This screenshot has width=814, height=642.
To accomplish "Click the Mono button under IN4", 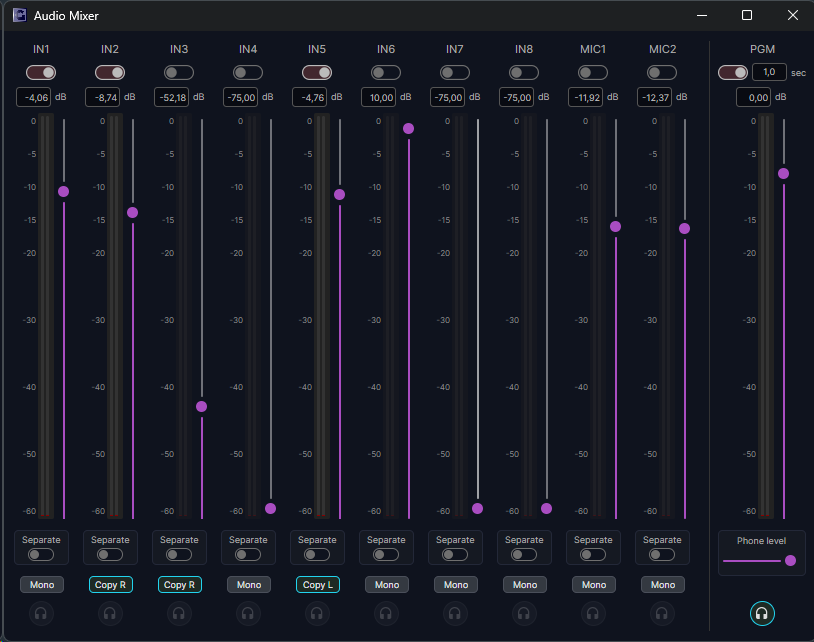I will click(x=249, y=585).
